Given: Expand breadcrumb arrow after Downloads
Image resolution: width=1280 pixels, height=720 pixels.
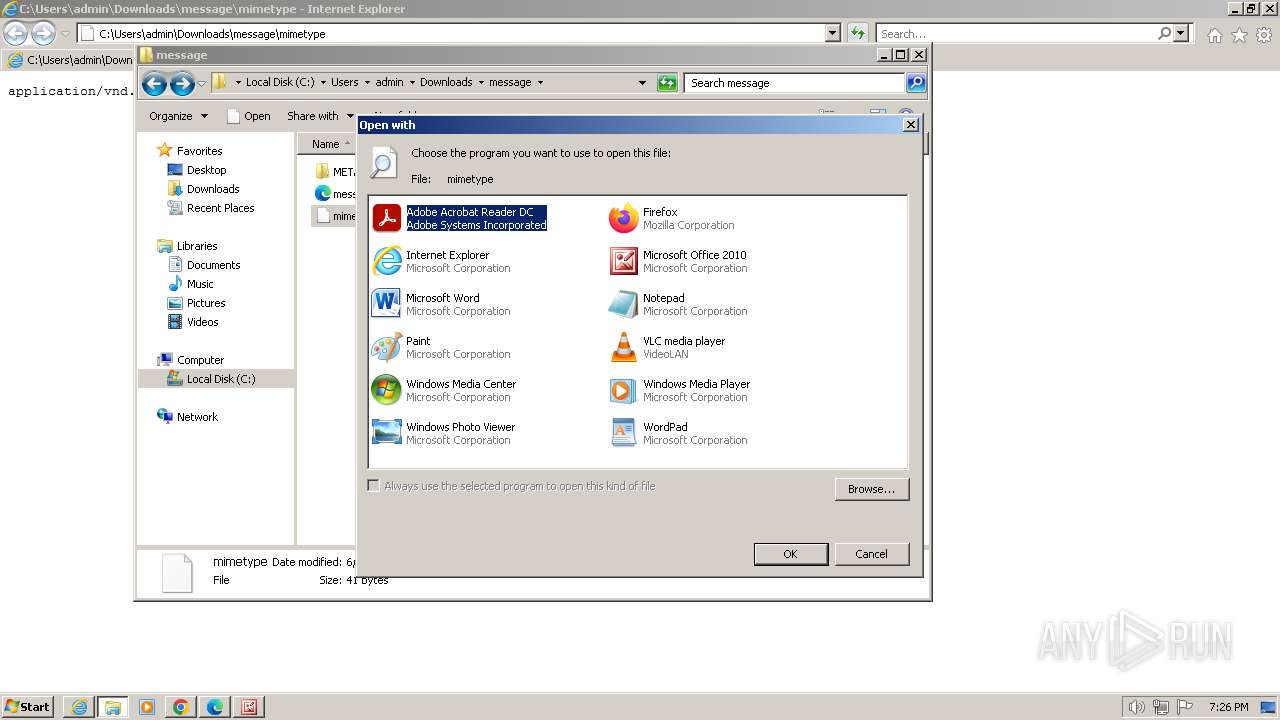Looking at the screenshot, I should point(481,83).
